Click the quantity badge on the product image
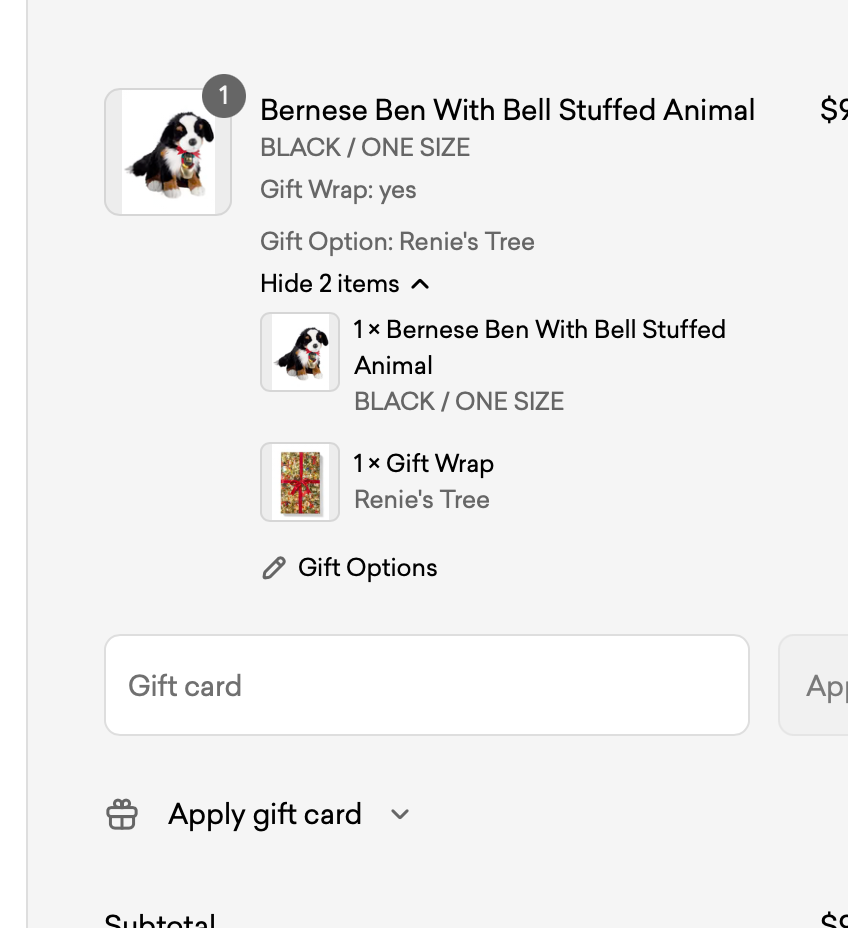848x928 pixels. point(224,96)
